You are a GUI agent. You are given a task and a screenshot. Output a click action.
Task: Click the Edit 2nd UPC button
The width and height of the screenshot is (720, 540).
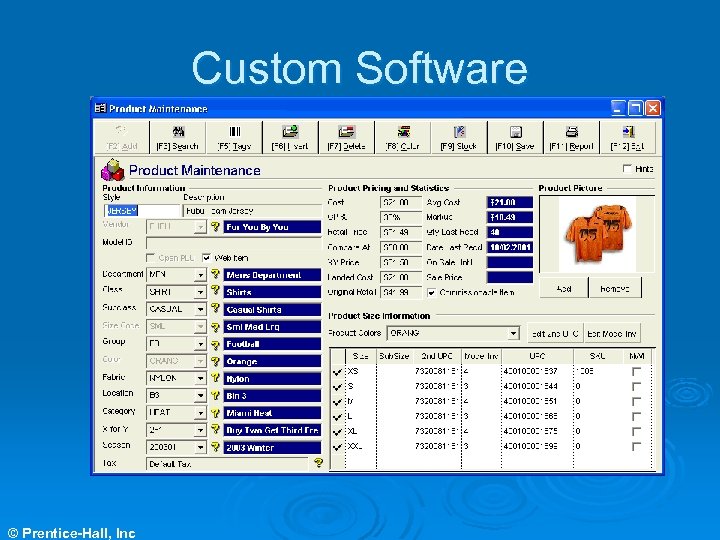tap(555, 334)
